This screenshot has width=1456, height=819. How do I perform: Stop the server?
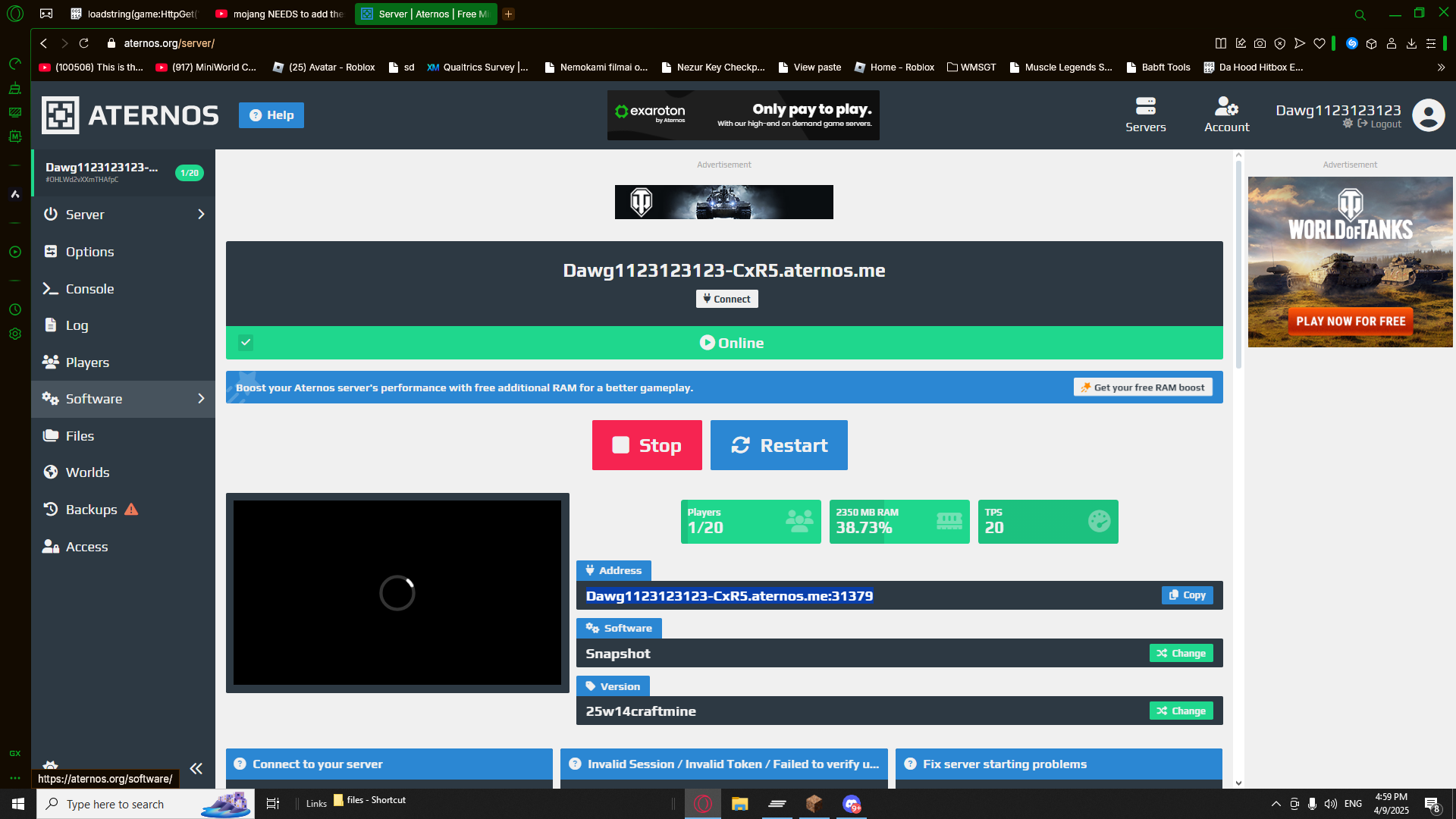(647, 445)
